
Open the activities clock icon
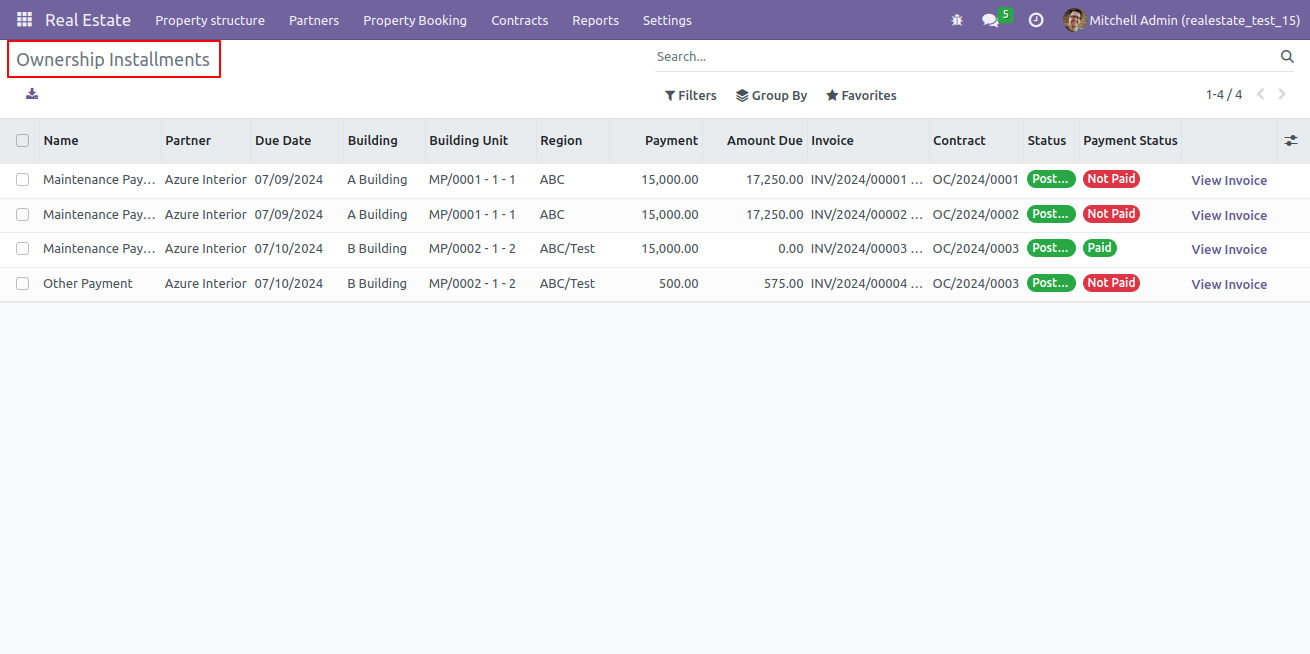coord(1036,20)
